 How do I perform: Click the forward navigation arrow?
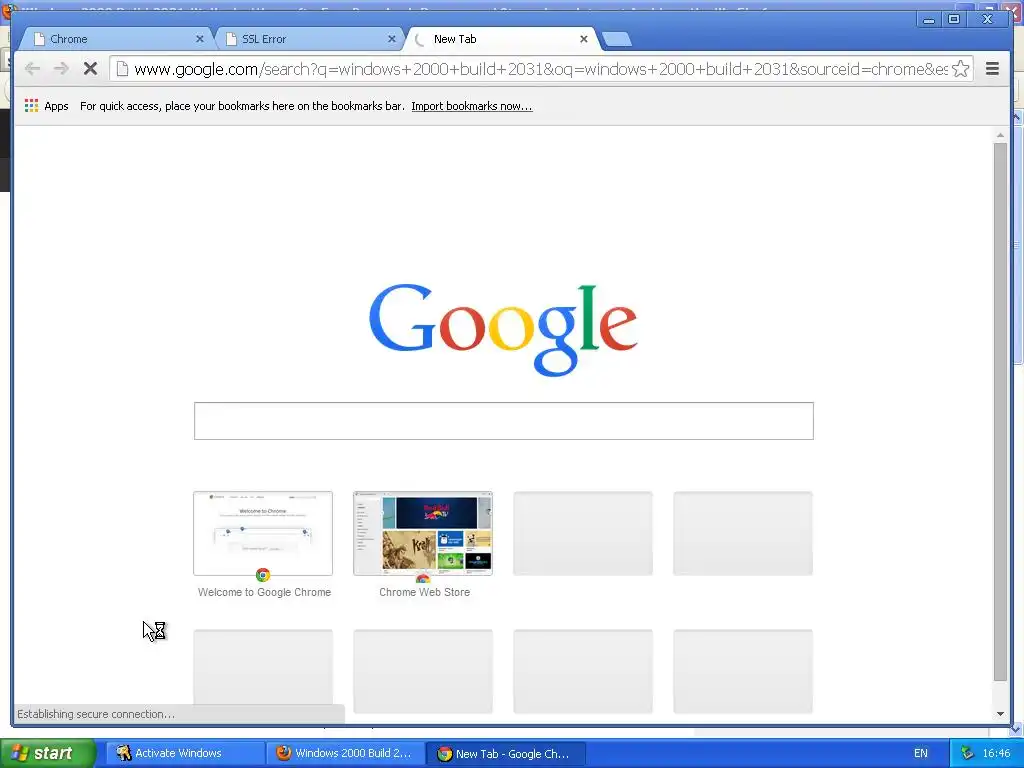coord(61,69)
